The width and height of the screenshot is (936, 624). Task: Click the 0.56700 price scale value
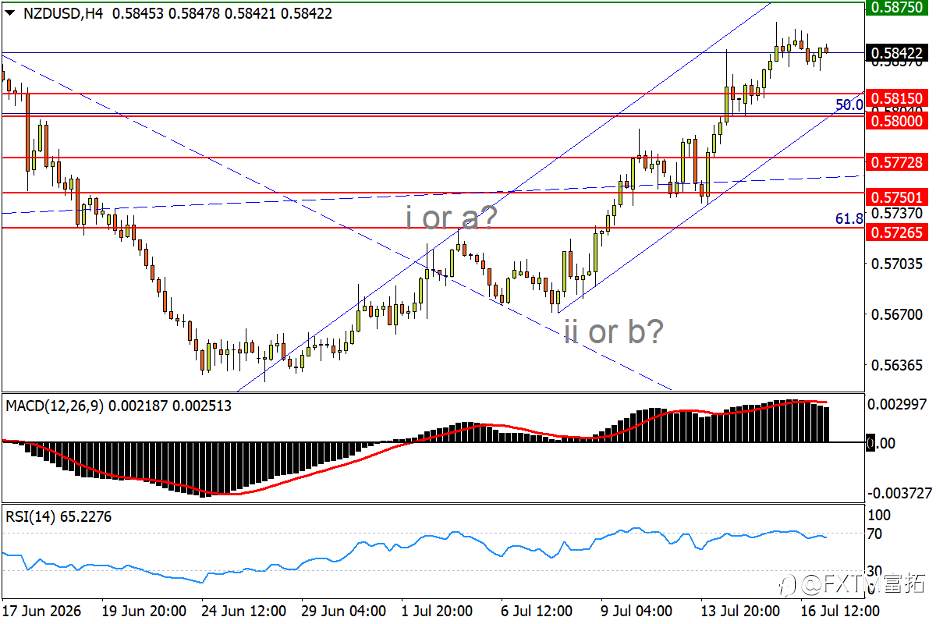pyautogui.click(x=897, y=314)
